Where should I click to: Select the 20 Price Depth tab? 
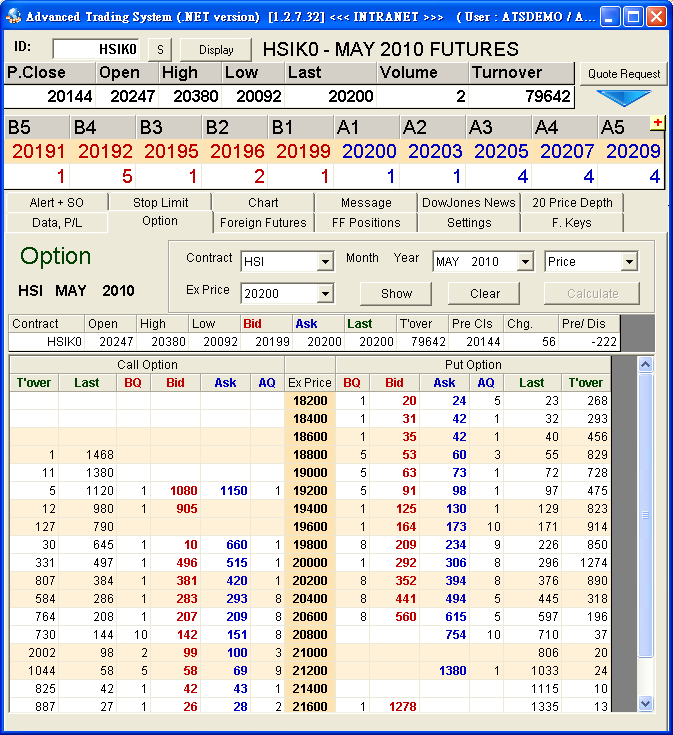574,202
